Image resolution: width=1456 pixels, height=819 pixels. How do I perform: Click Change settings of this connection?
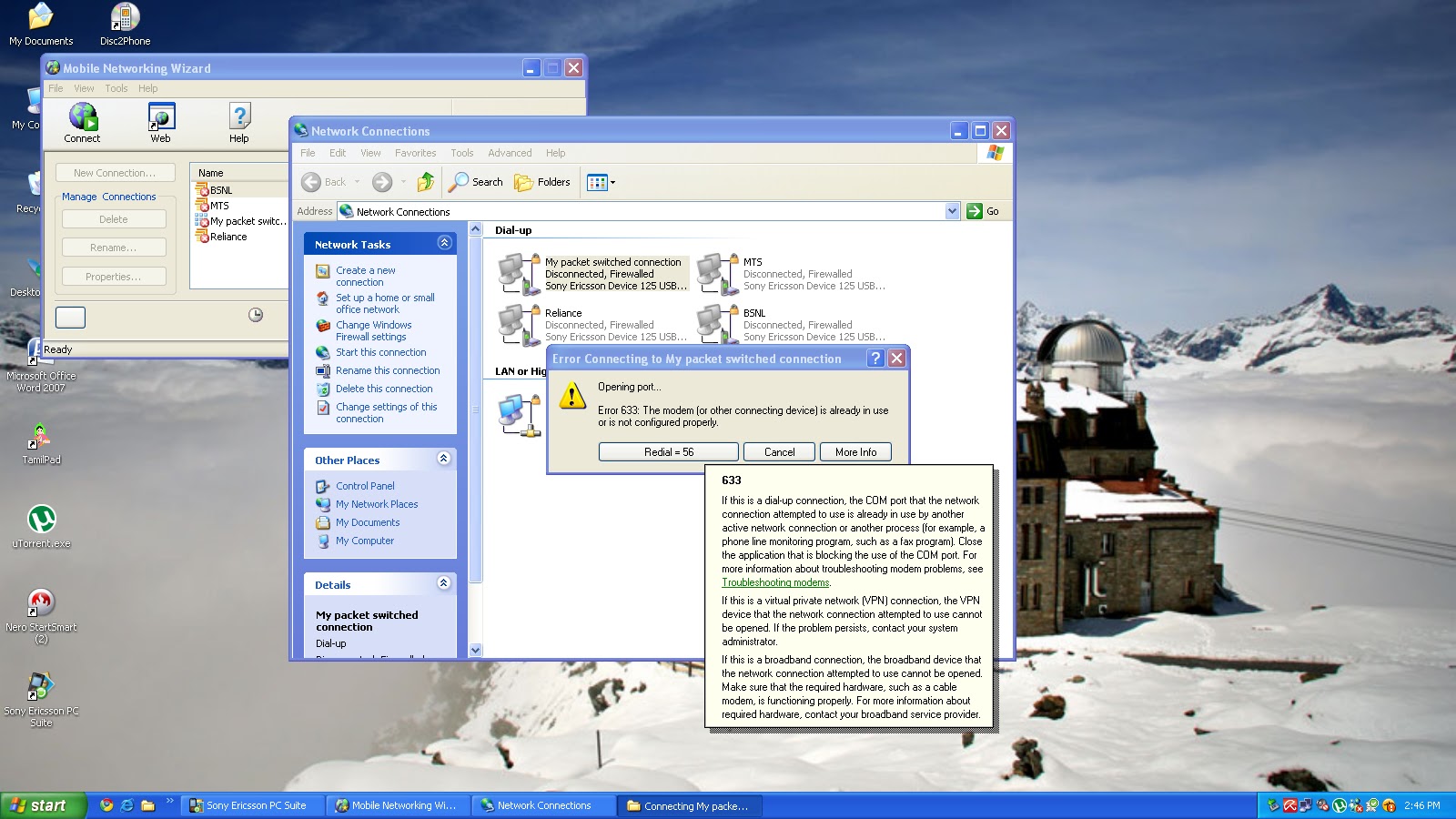(386, 413)
